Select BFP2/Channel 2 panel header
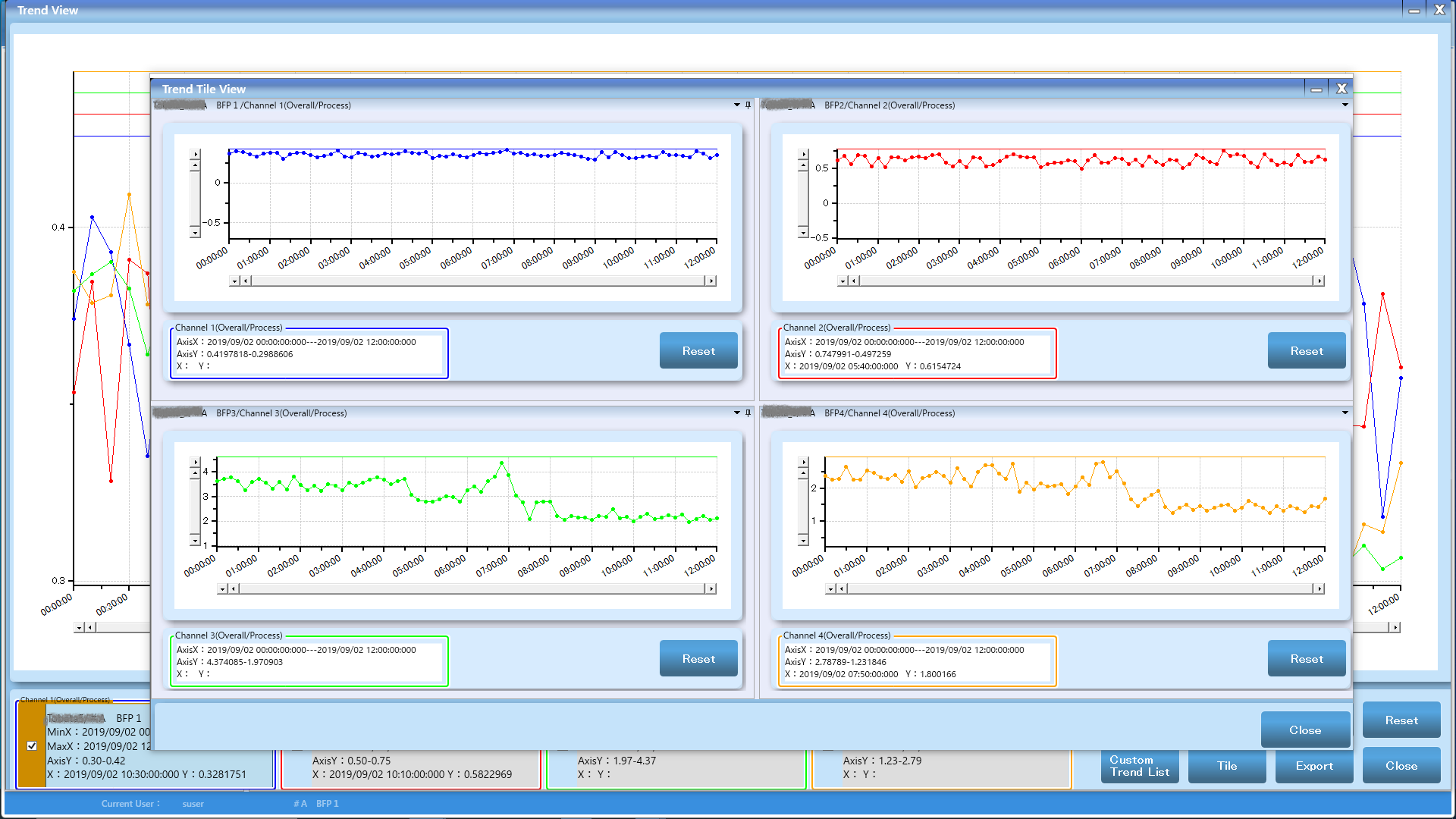The height and width of the screenshot is (819, 1456). pos(889,105)
